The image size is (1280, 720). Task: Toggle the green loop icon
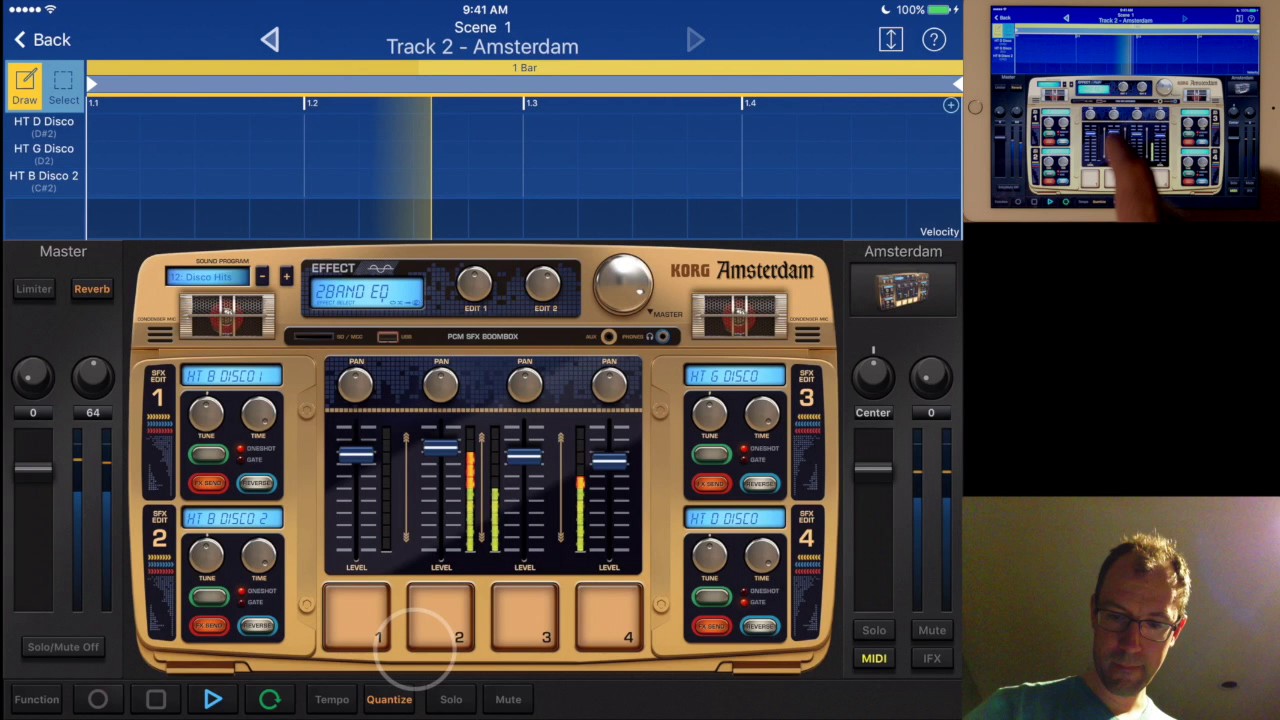[270, 700]
